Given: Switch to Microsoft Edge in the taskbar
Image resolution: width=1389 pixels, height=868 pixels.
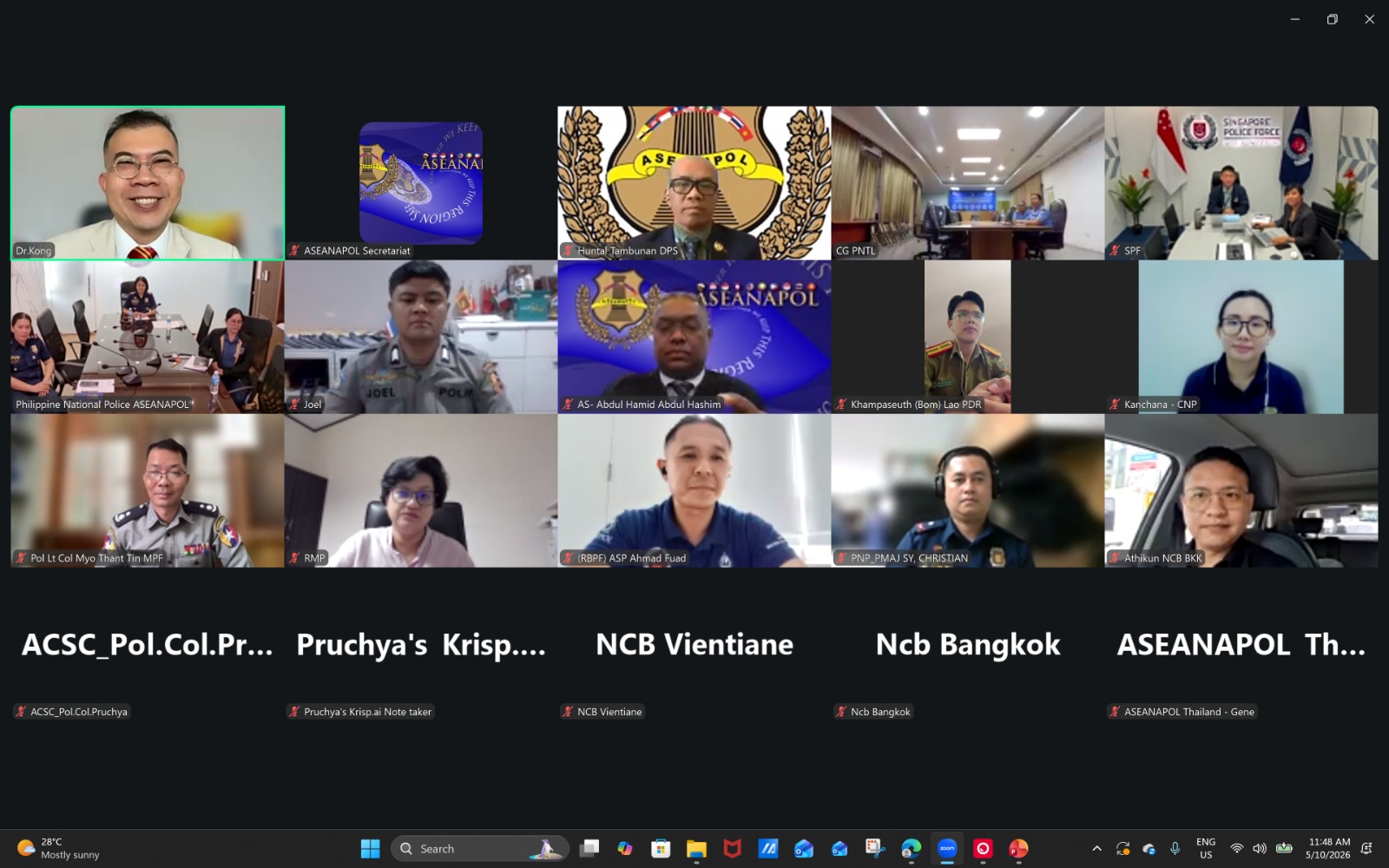Looking at the screenshot, I should [x=911, y=849].
